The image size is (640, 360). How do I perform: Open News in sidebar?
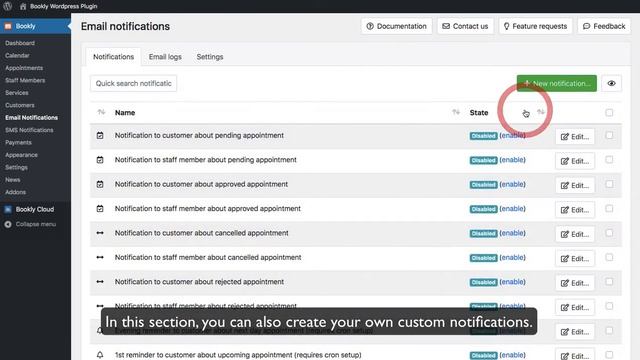coord(13,180)
